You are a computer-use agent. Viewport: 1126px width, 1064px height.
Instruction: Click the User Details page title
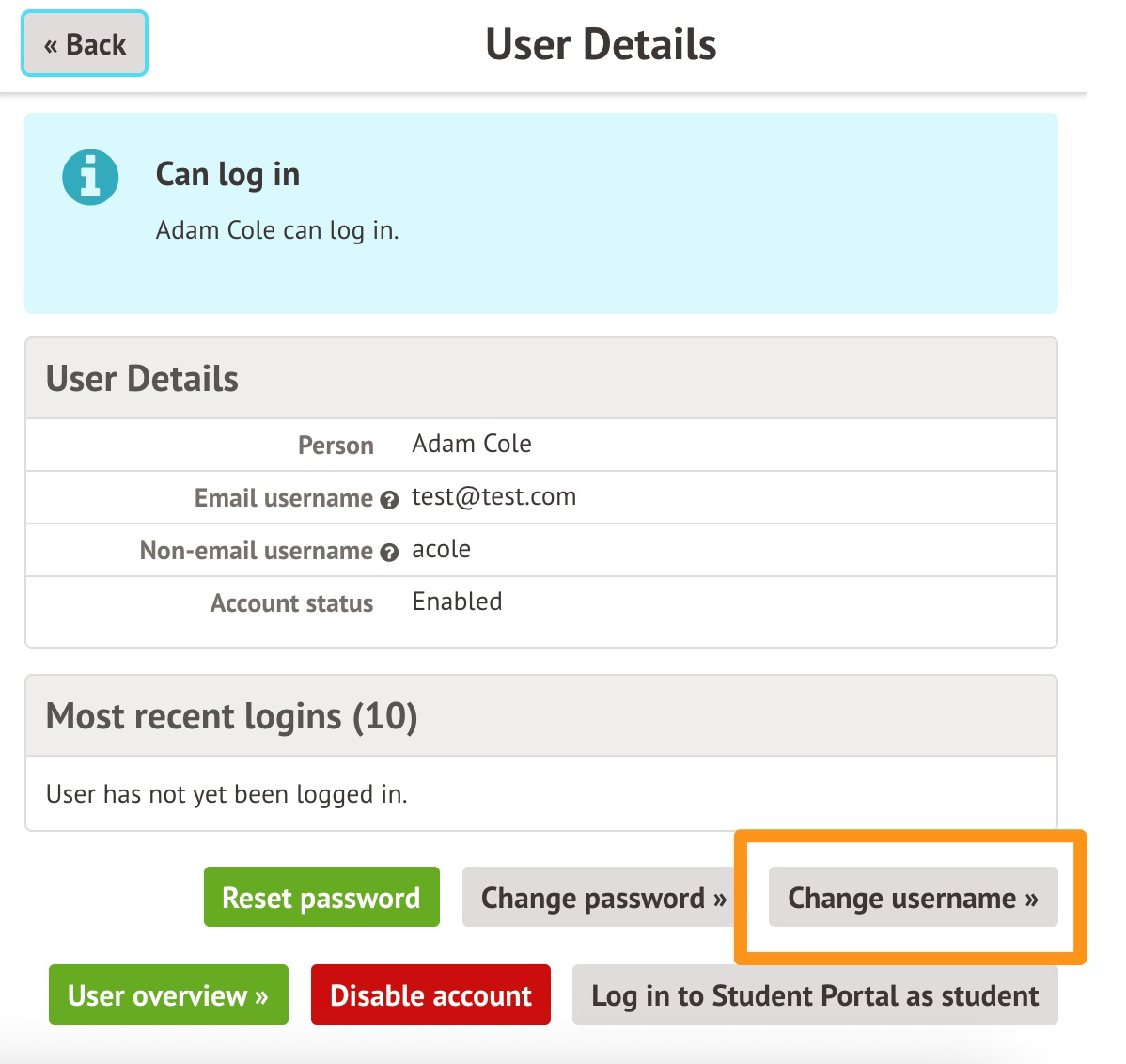(x=601, y=44)
